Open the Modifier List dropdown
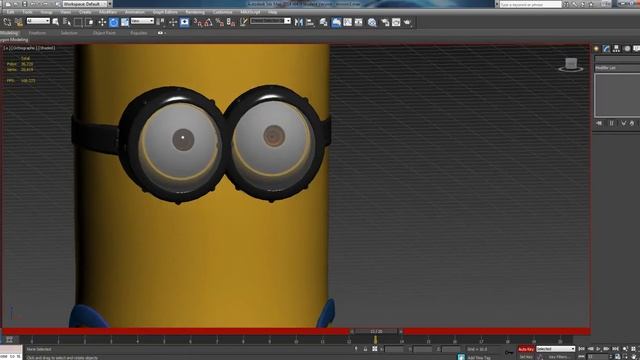This screenshot has width=640, height=360. (x=617, y=68)
